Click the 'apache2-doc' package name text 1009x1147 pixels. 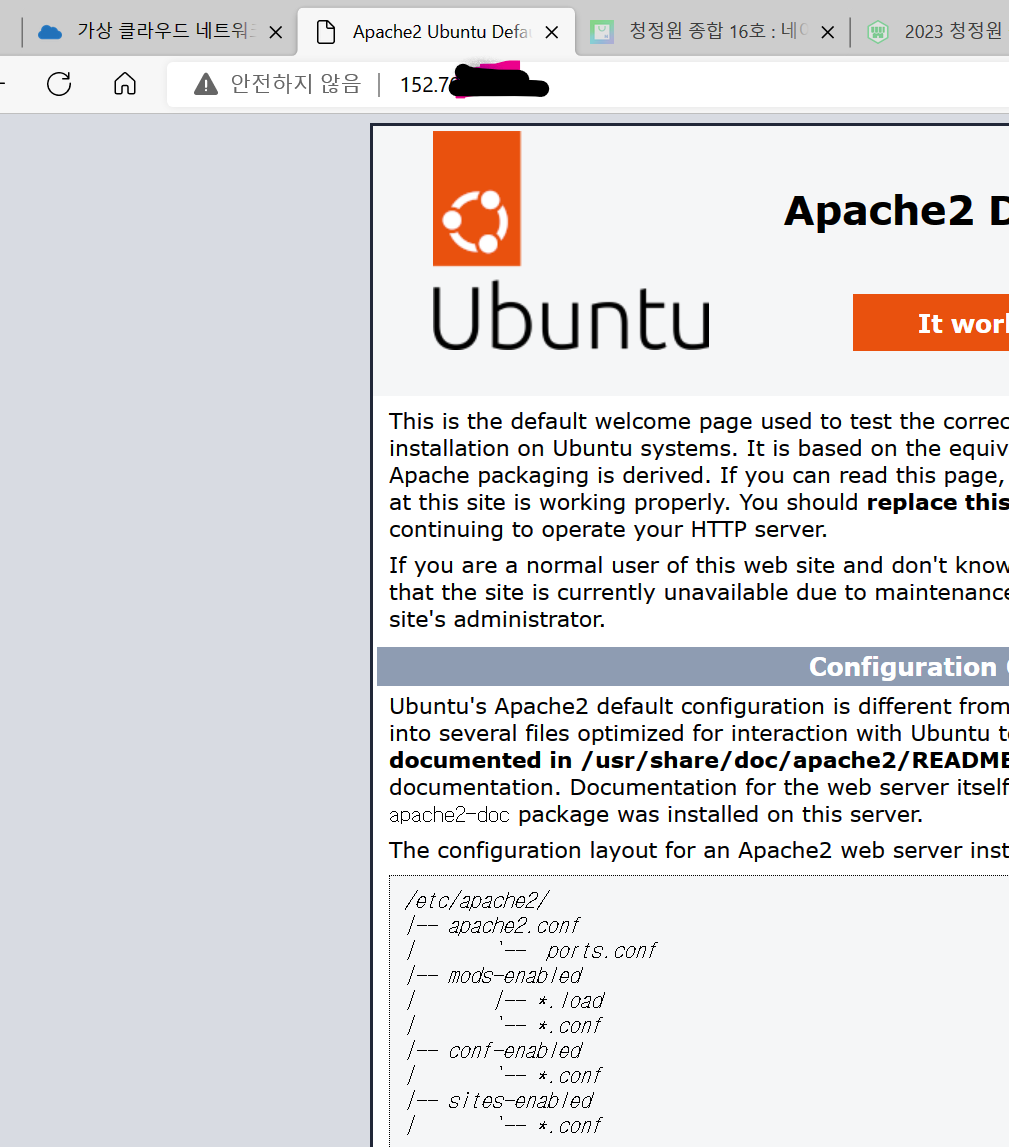[449, 815]
